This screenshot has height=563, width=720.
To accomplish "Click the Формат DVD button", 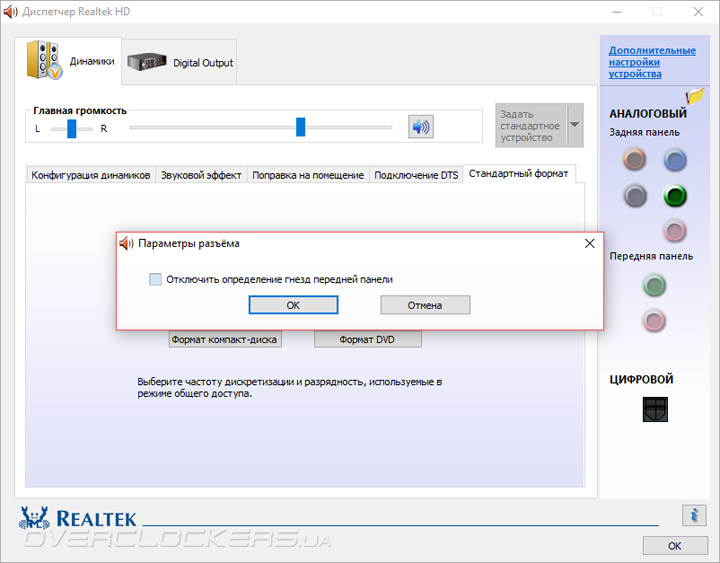I will tap(367, 339).
